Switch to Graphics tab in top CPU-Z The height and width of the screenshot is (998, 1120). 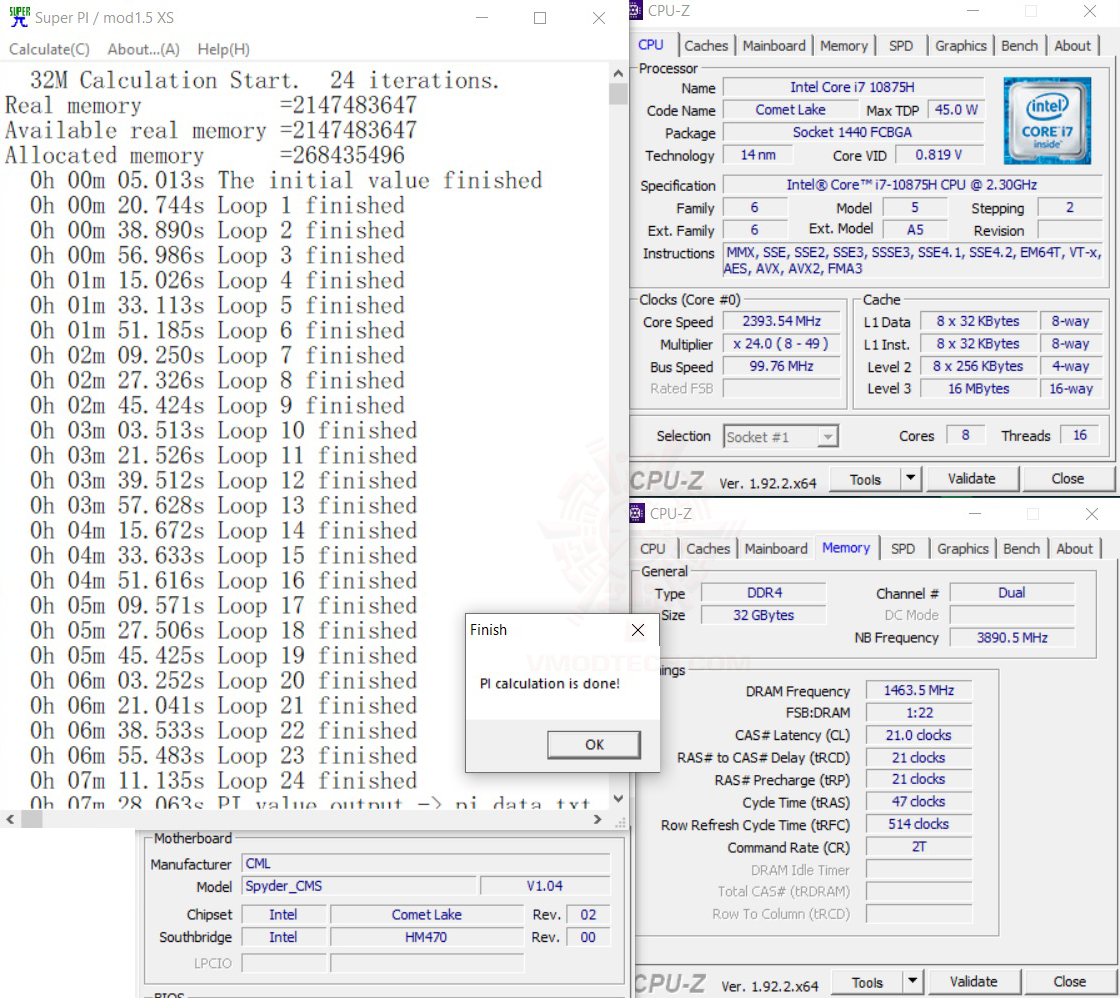click(961, 46)
